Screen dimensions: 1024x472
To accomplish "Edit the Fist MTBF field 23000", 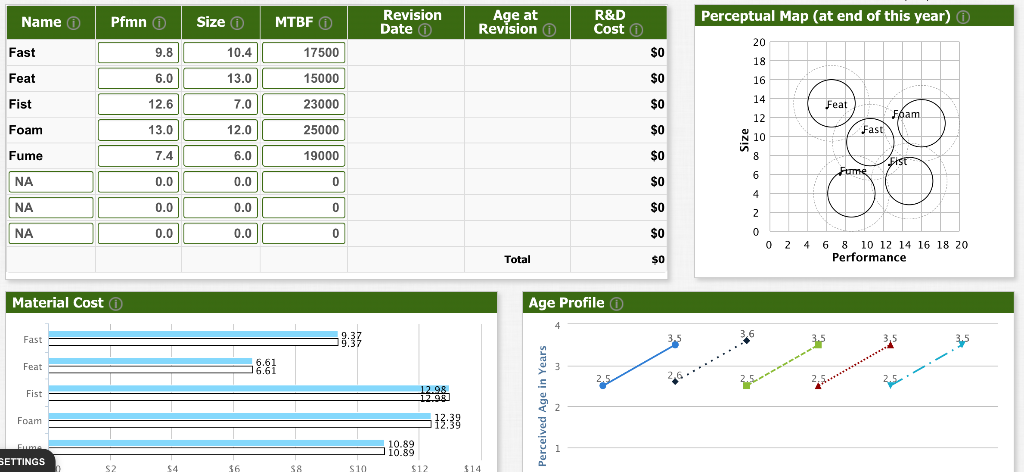I will 303,104.
